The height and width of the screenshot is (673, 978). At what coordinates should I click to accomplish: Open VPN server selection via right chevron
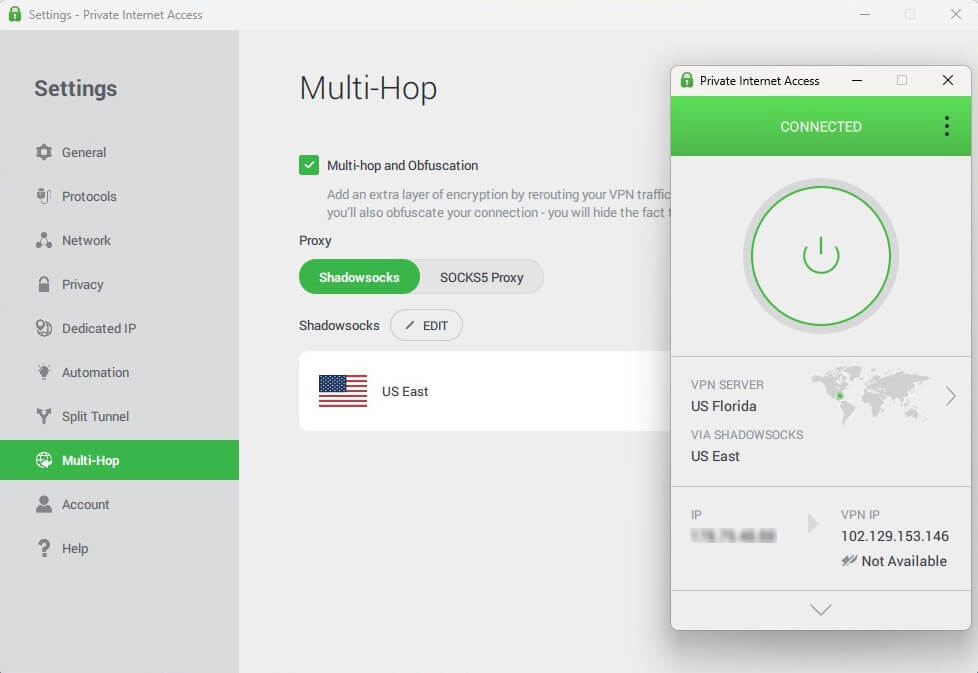950,396
